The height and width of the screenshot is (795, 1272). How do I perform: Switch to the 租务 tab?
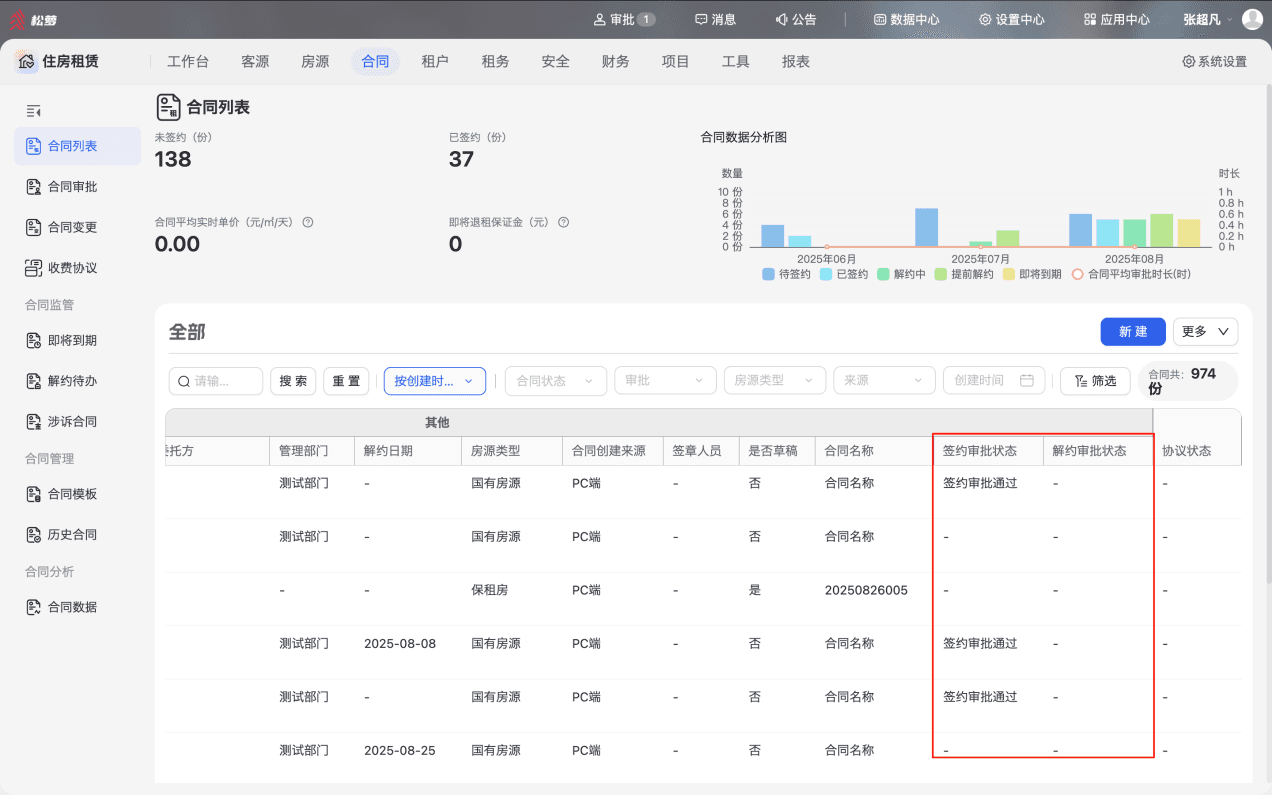[495, 61]
